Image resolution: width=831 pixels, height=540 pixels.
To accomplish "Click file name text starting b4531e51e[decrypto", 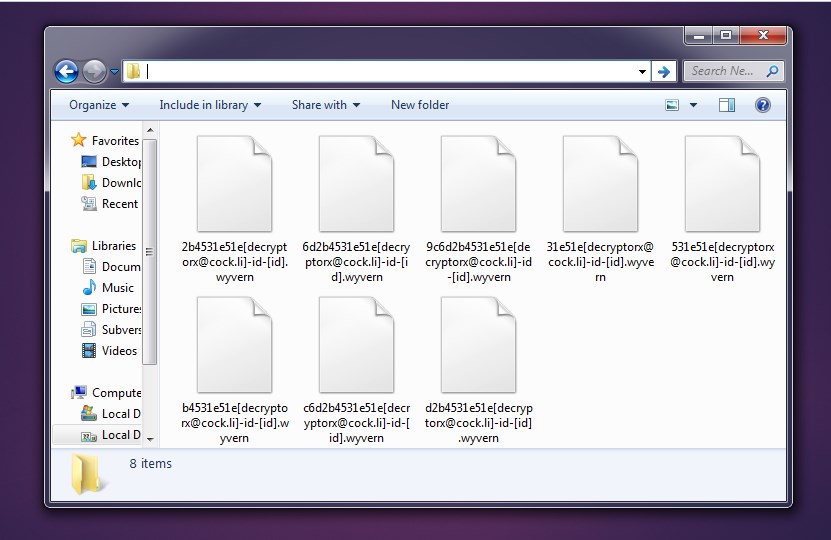I will (234, 423).
